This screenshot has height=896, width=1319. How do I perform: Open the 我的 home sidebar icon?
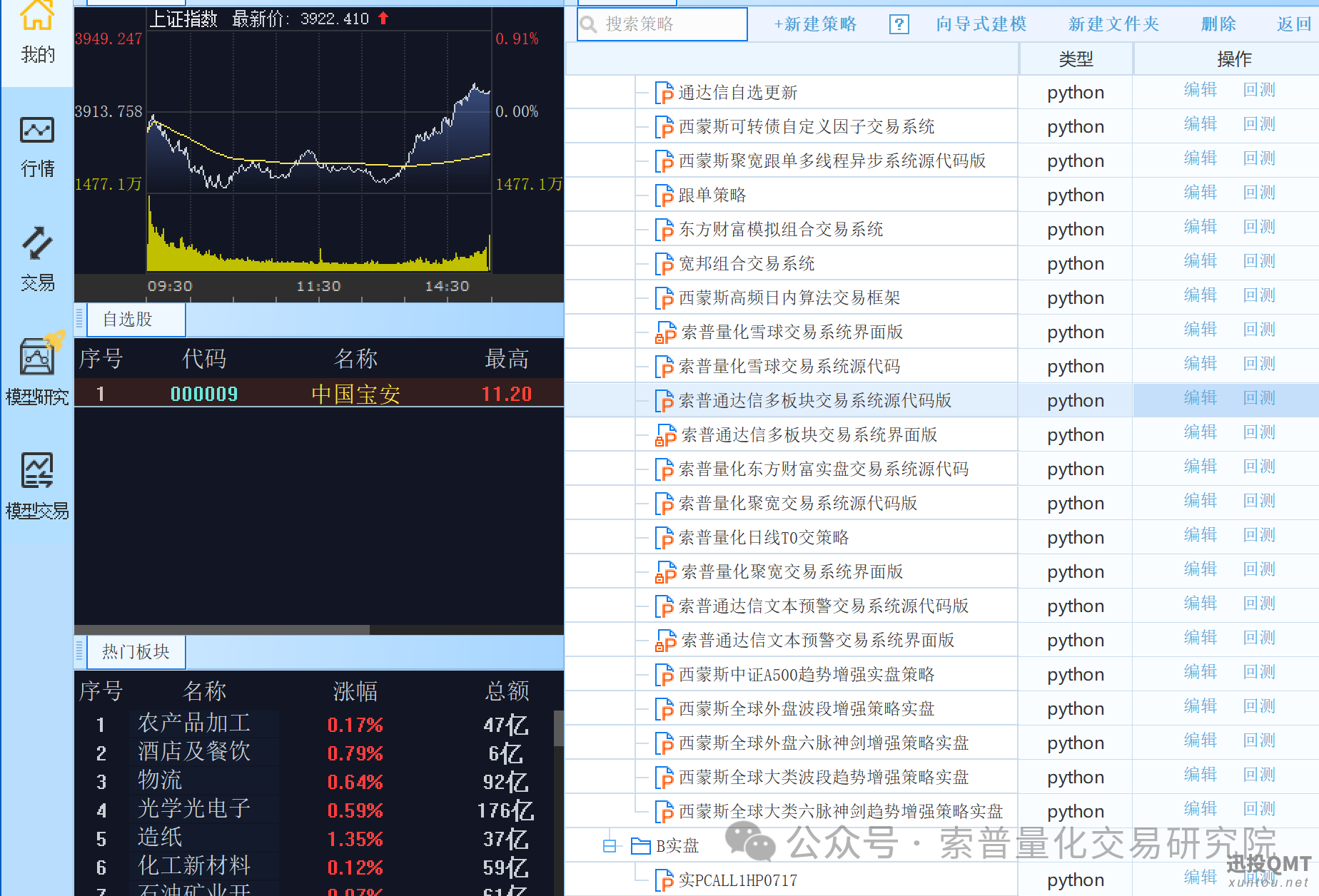(x=37, y=32)
